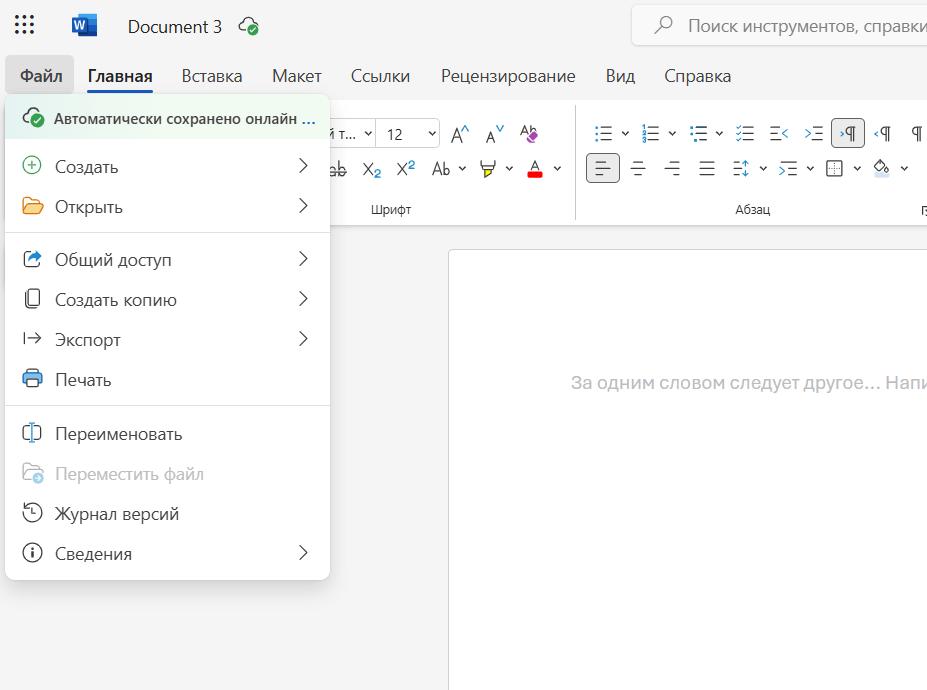The width and height of the screenshot is (927, 690).
Task: Expand line spacing options arrow
Action: click(763, 169)
